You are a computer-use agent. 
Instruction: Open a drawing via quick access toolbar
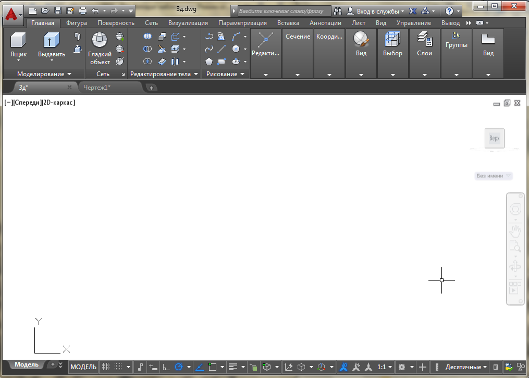tap(45, 11)
